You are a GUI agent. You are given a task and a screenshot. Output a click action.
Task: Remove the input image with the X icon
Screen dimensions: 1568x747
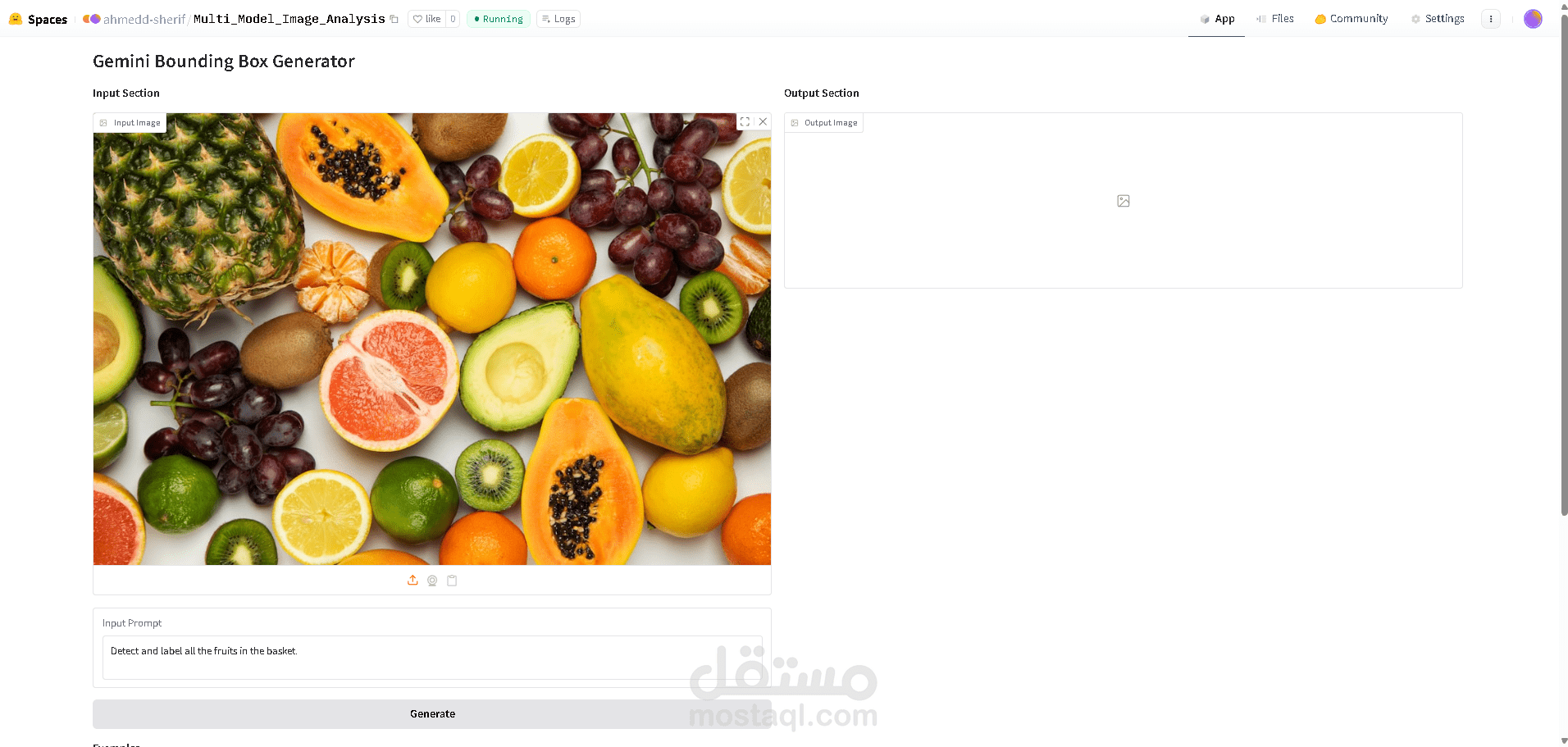763,121
